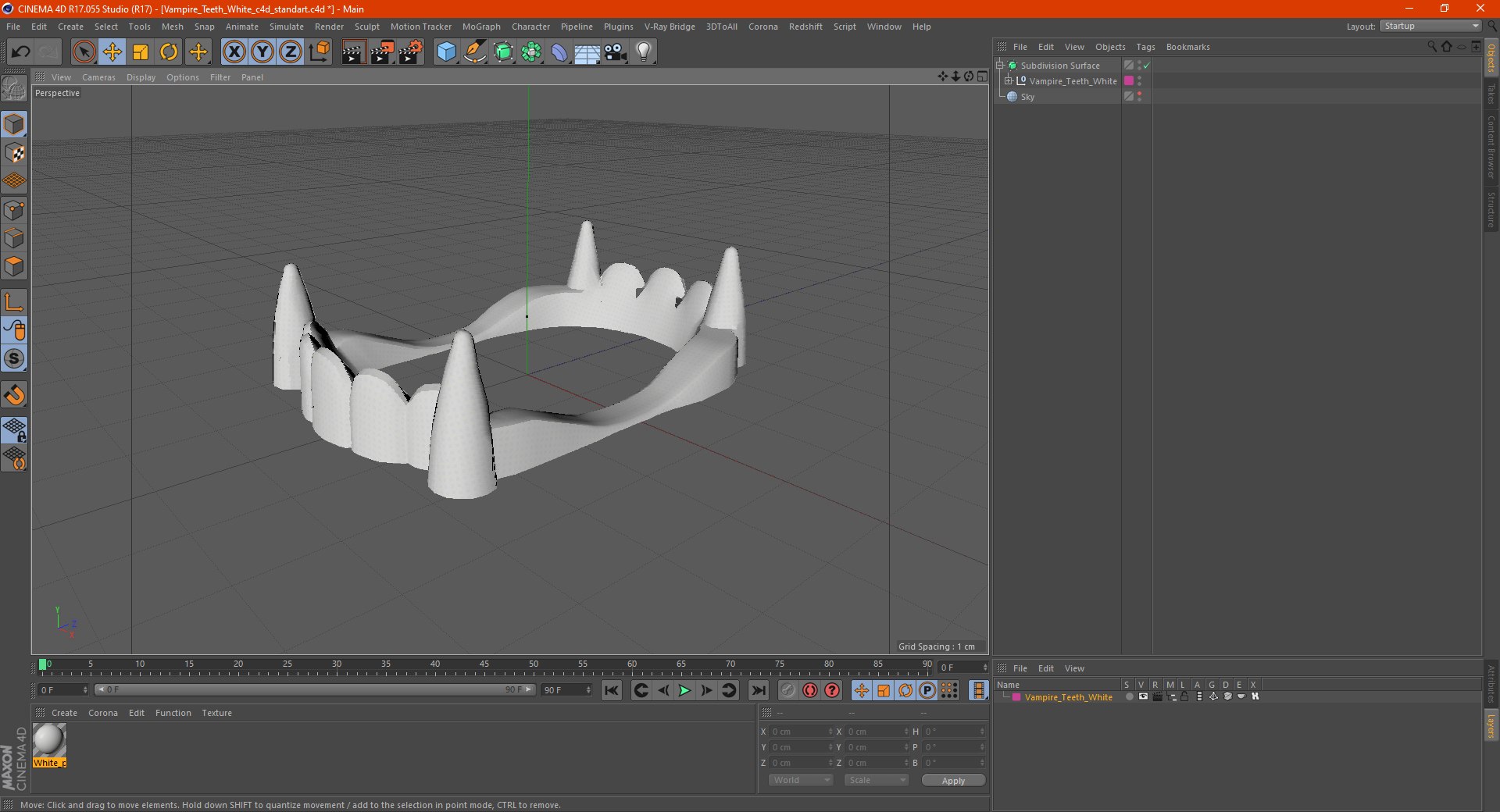Toggle the X axis lock
Image resolution: width=1500 pixels, height=812 pixels.
tap(234, 52)
